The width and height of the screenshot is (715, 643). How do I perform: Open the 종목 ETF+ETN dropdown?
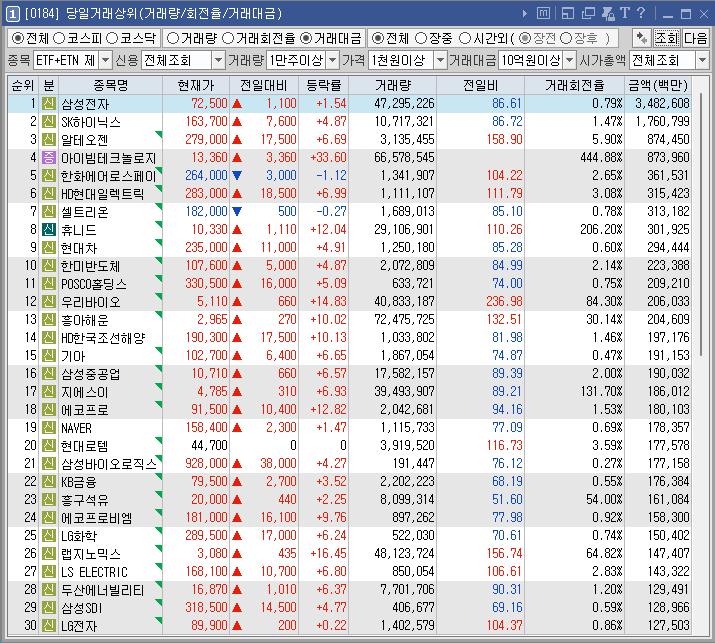click(105, 60)
